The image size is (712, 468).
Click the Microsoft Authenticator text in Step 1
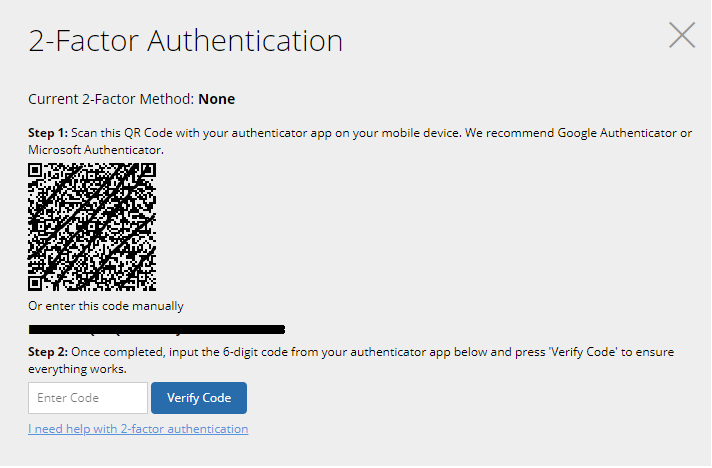pos(94,149)
